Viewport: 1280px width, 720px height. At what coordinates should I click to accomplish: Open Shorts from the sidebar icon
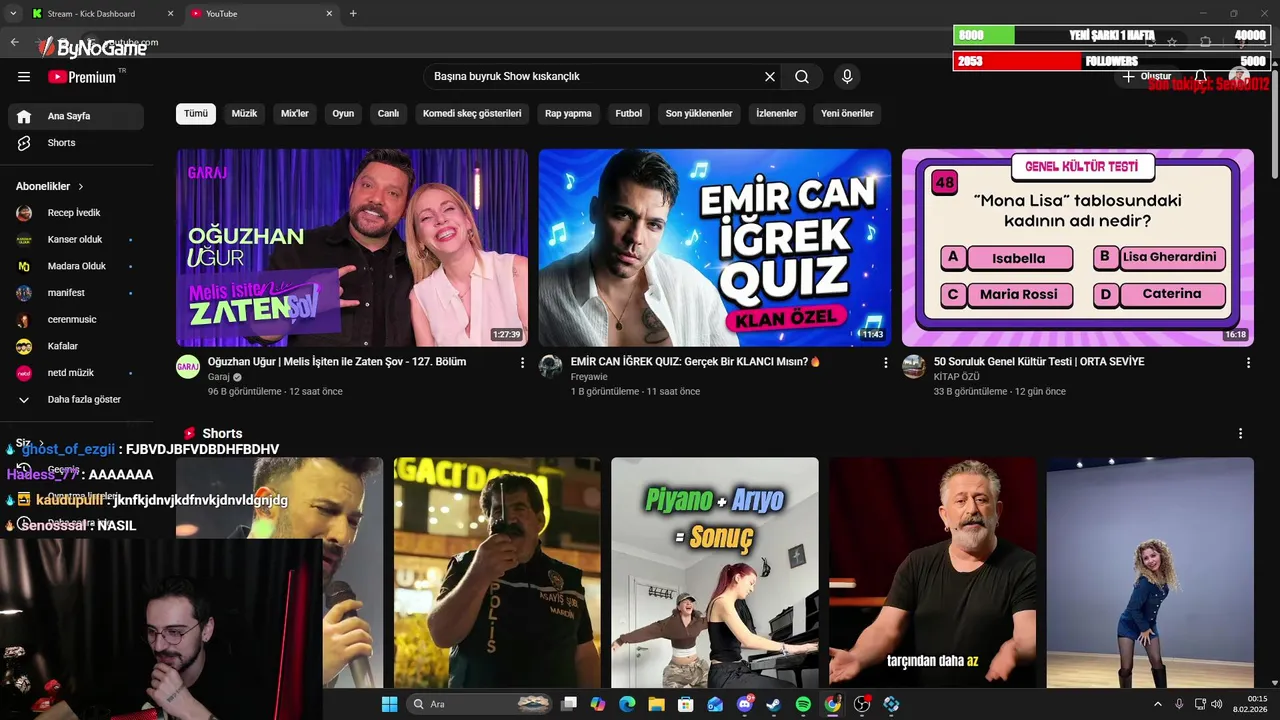24,143
